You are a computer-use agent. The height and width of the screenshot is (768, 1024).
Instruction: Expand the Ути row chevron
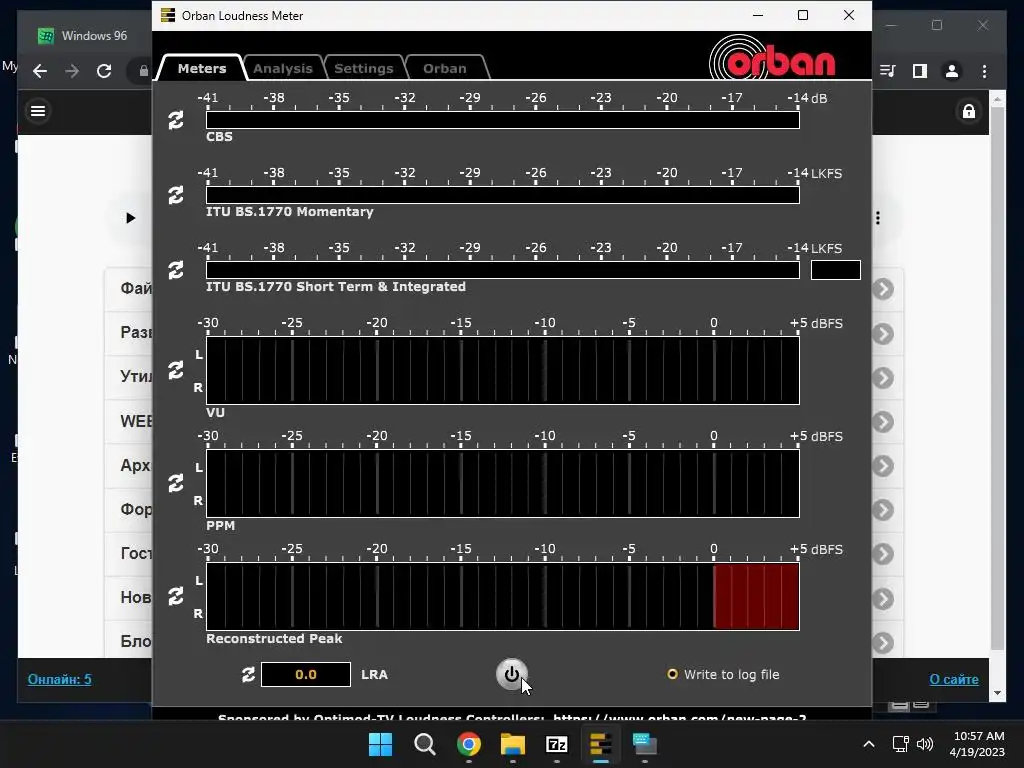point(883,377)
